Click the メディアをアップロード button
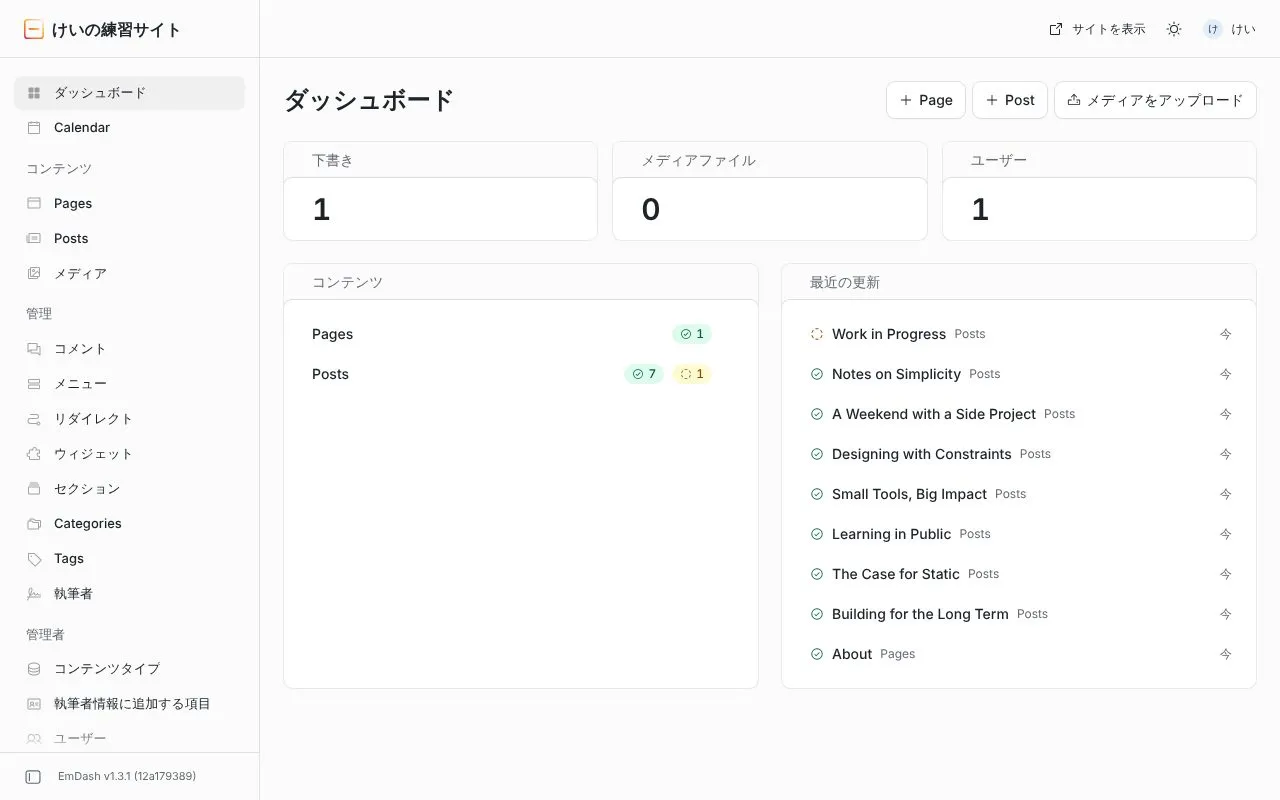1280x800 pixels. [x=1155, y=100]
